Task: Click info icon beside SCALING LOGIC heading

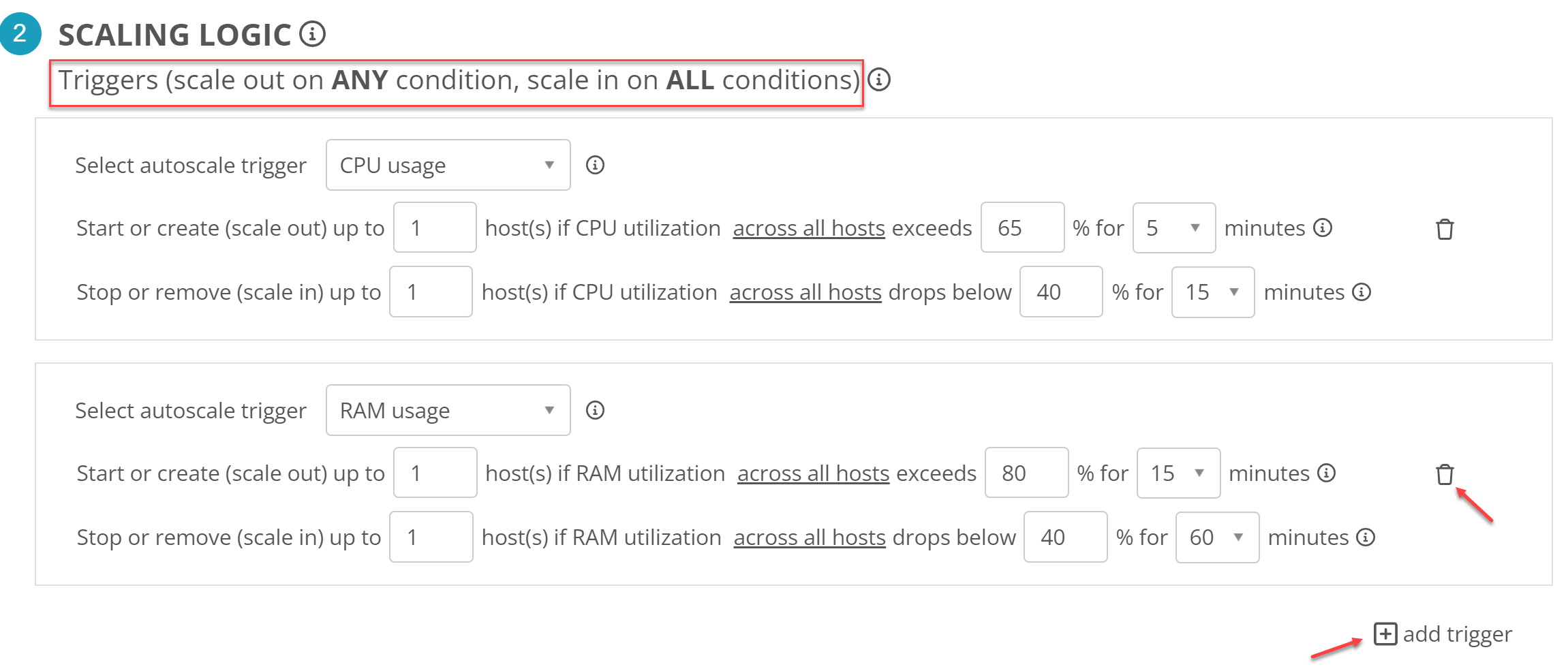Action: pyautogui.click(x=313, y=33)
